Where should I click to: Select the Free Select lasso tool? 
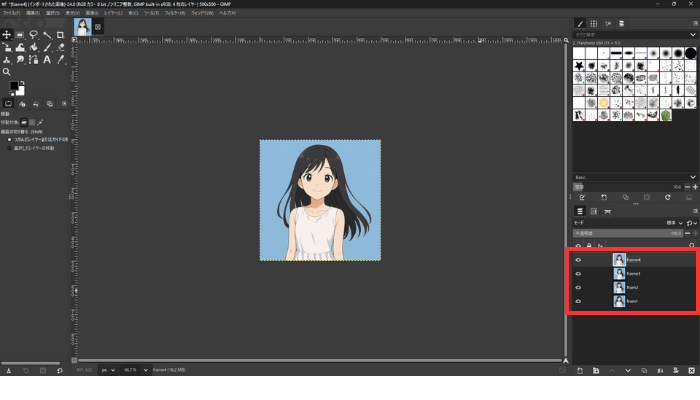(x=33, y=35)
